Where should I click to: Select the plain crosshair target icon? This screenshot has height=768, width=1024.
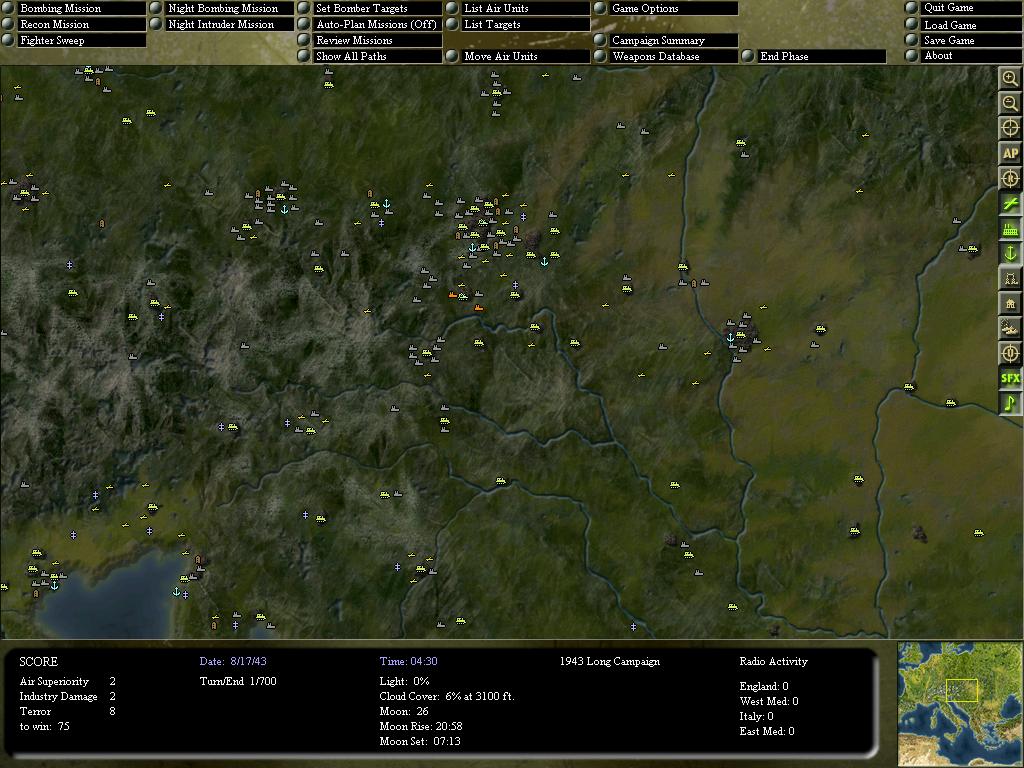pos(1010,128)
